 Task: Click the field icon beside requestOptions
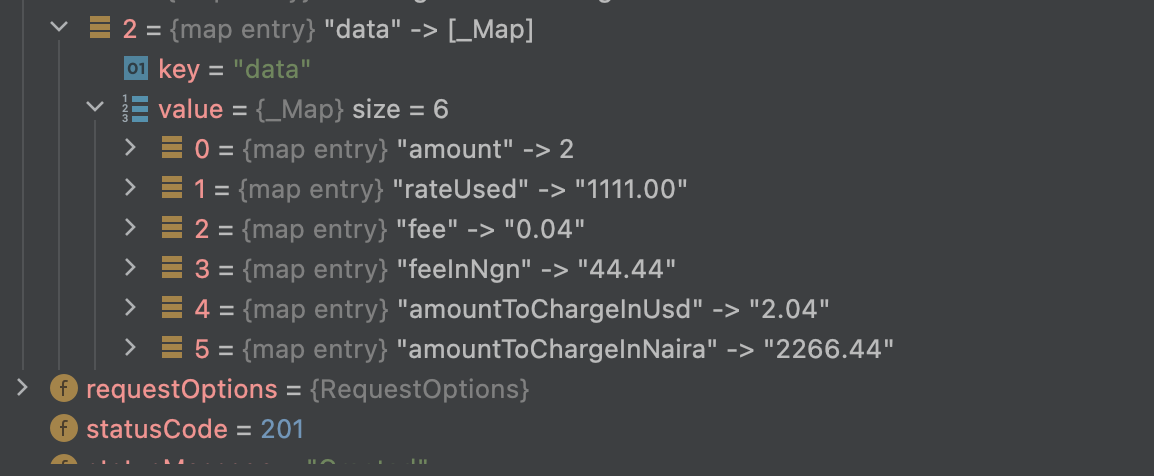(x=64, y=388)
